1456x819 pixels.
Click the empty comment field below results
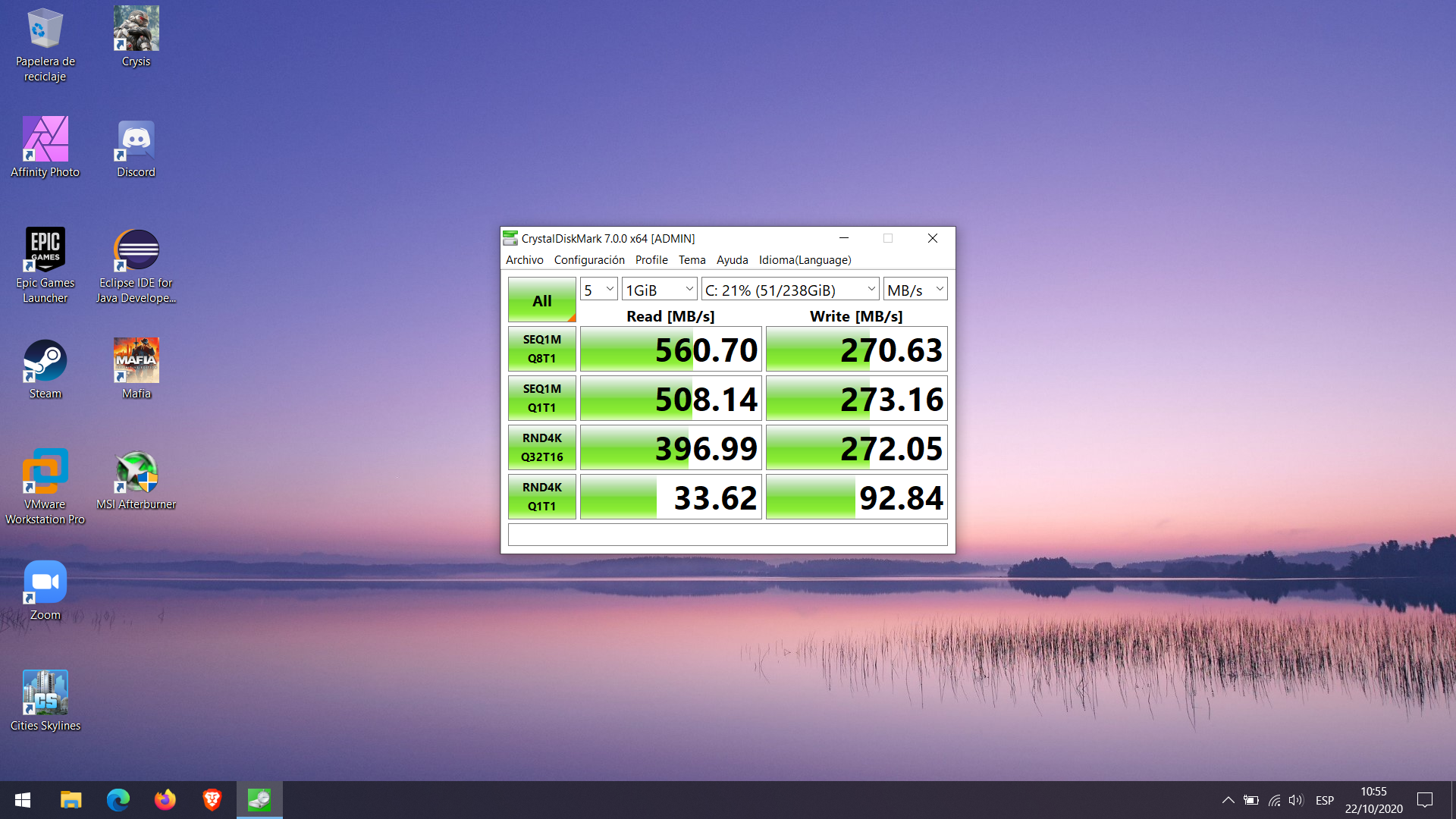(x=727, y=535)
